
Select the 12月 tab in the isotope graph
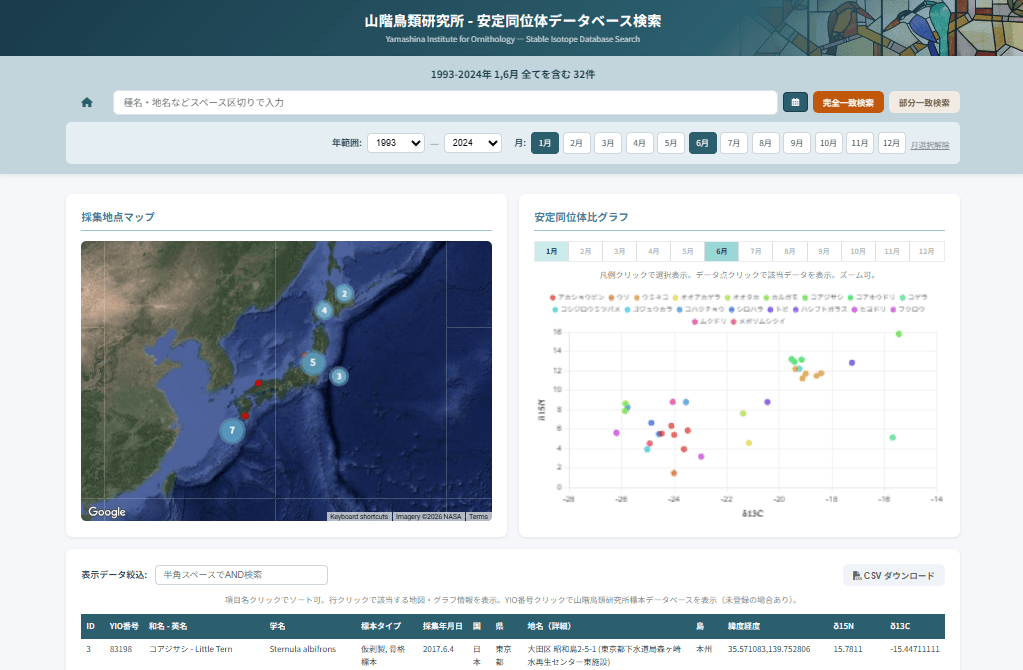926,251
